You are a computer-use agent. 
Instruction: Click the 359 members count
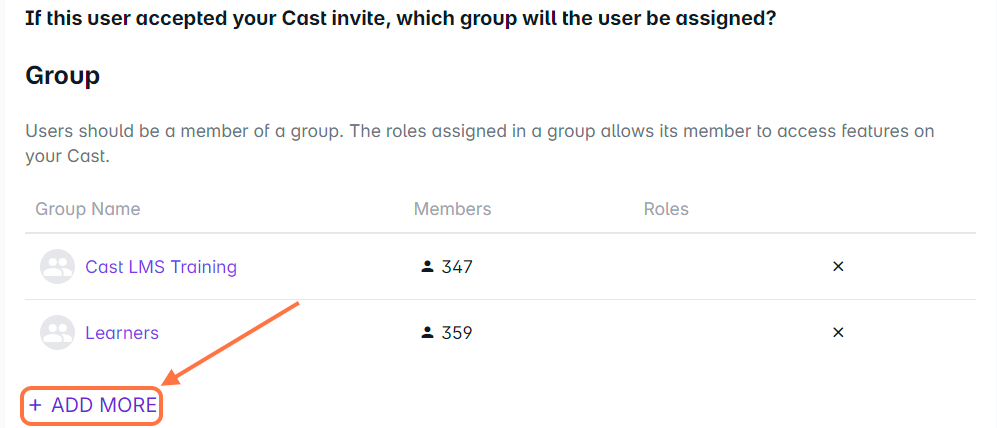coord(457,333)
